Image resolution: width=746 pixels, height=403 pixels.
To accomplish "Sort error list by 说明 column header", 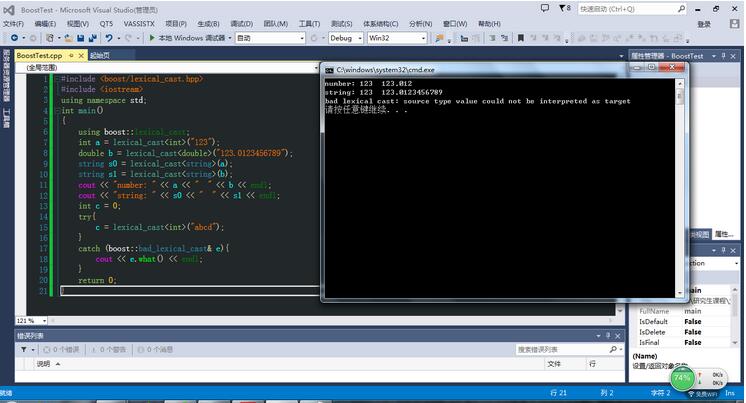I will pyautogui.click(x=43, y=364).
